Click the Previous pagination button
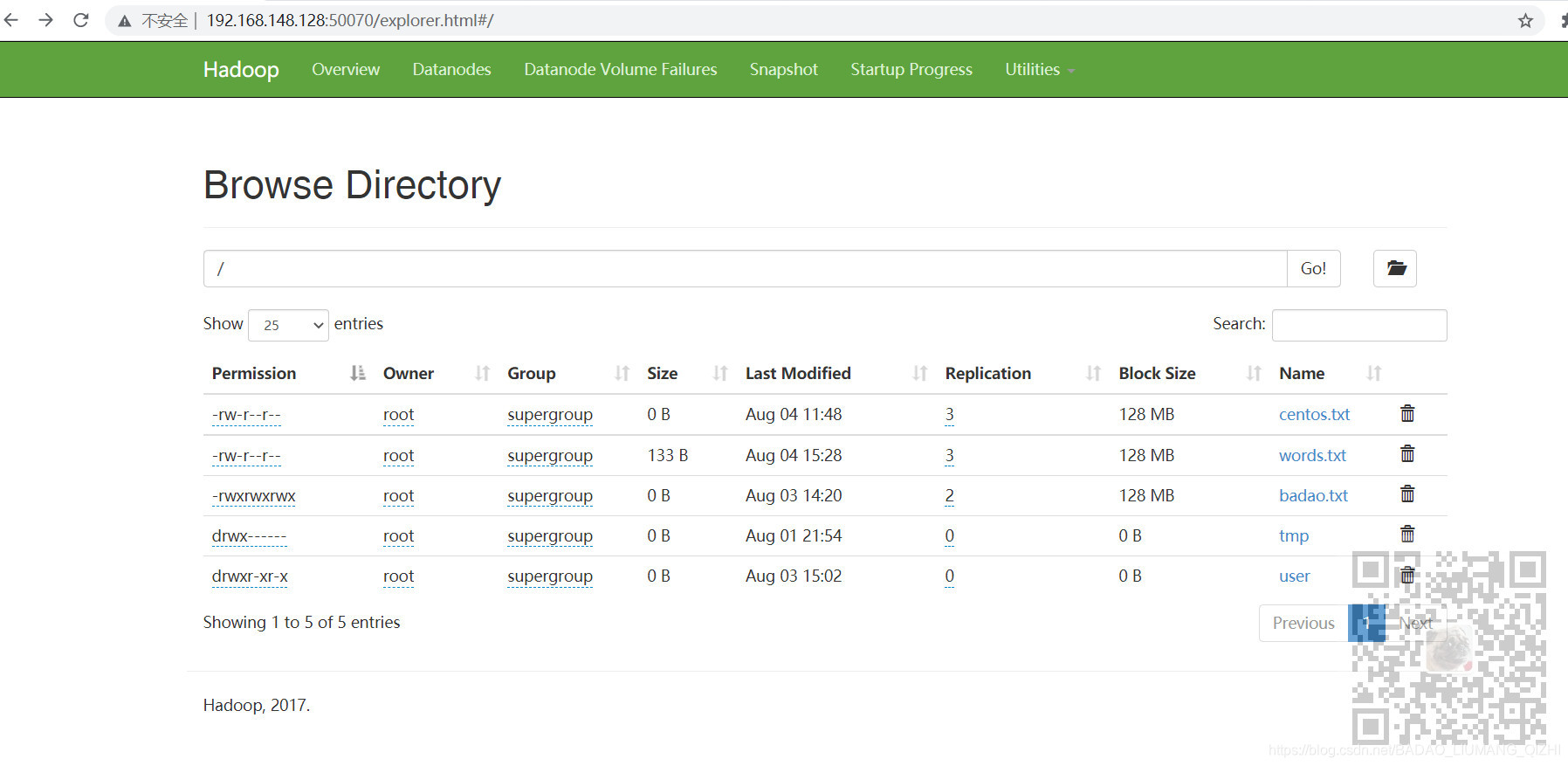The image size is (1568, 766). point(1303,623)
